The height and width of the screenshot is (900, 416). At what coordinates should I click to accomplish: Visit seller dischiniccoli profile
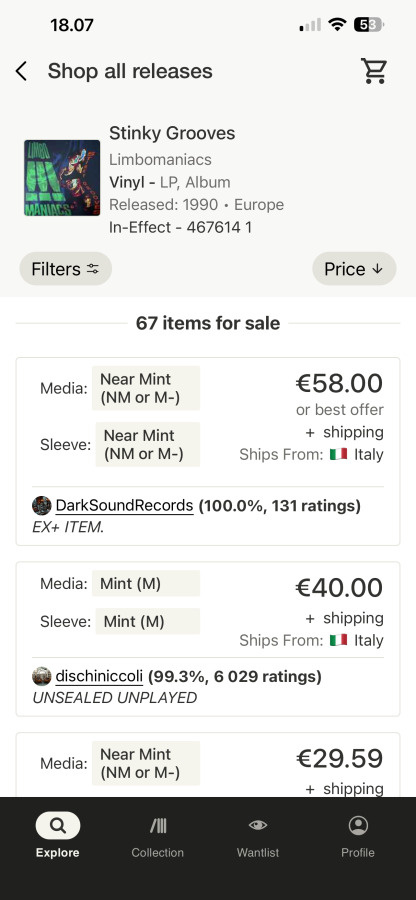pyautogui.click(x=99, y=677)
